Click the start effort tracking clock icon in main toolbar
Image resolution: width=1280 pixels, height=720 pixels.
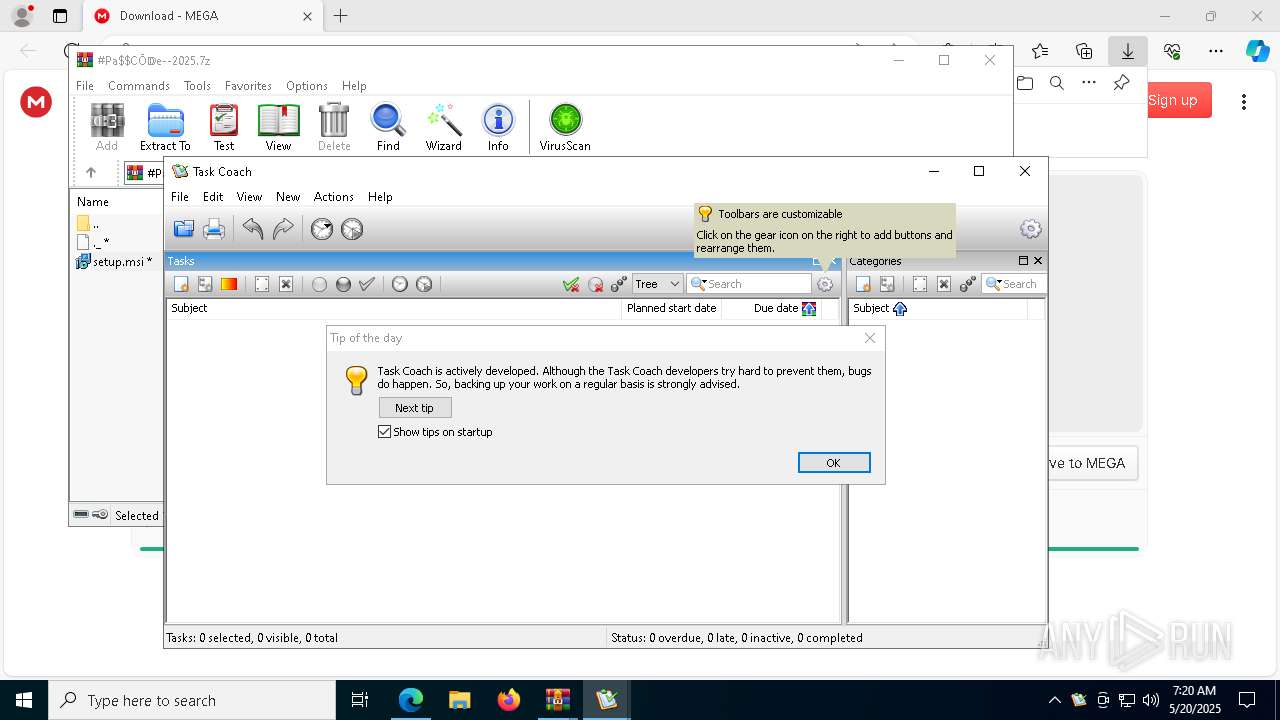click(x=322, y=230)
